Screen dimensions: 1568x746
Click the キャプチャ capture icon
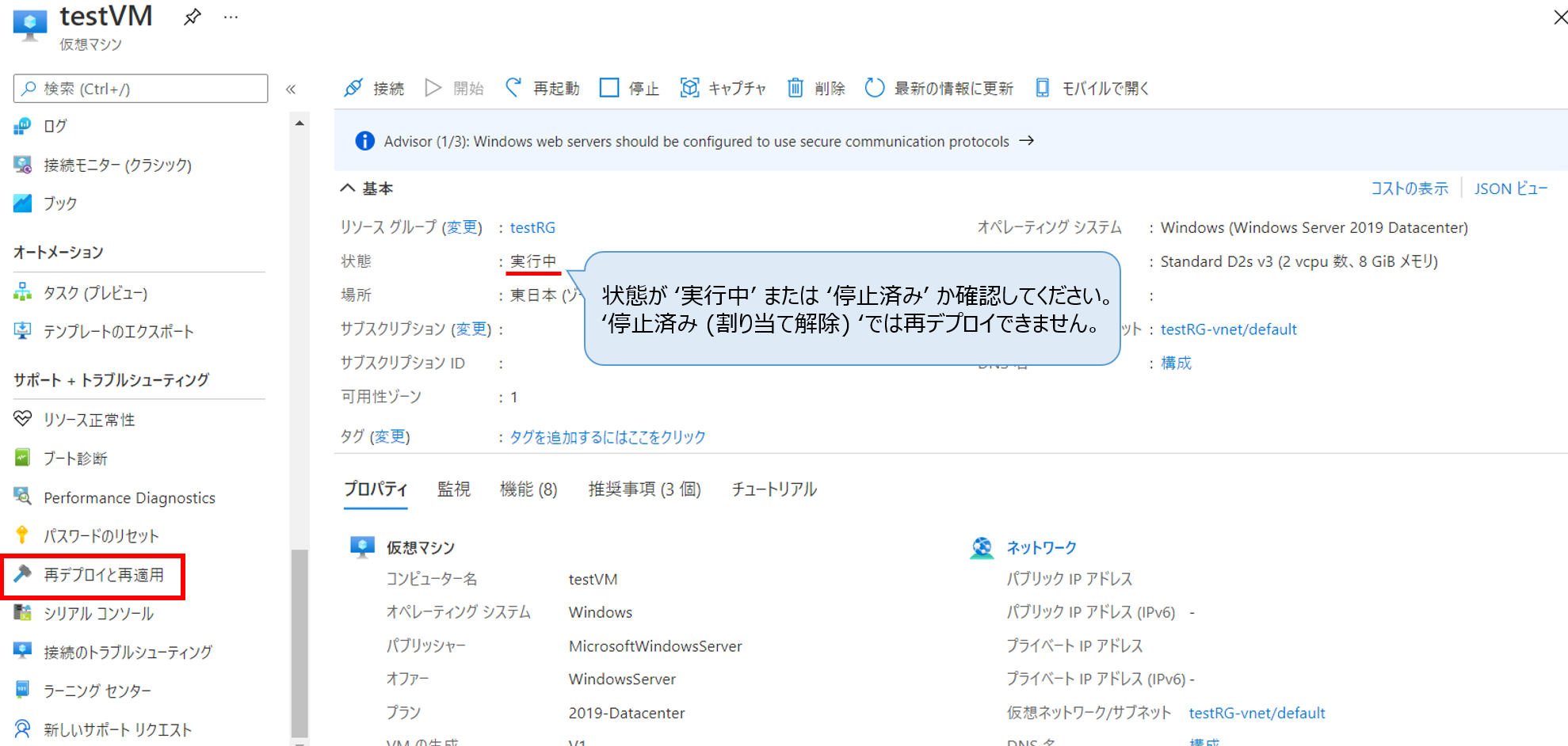(x=689, y=88)
